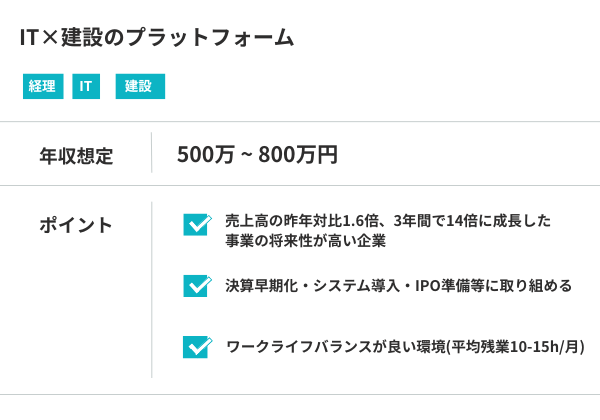The height and width of the screenshot is (420, 600).
Task: Click the ポイント label
Action: [x=76, y=225]
